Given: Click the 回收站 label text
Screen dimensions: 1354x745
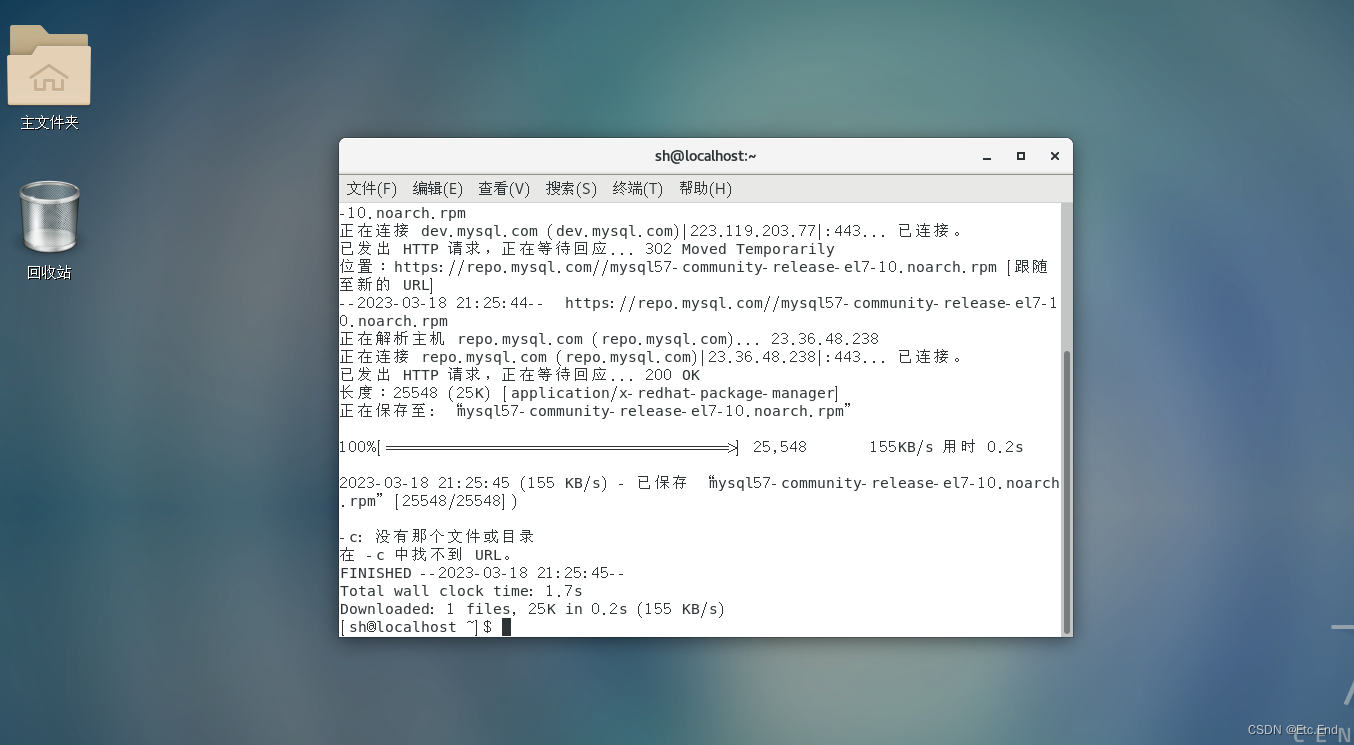Looking at the screenshot, I should 49,273.
